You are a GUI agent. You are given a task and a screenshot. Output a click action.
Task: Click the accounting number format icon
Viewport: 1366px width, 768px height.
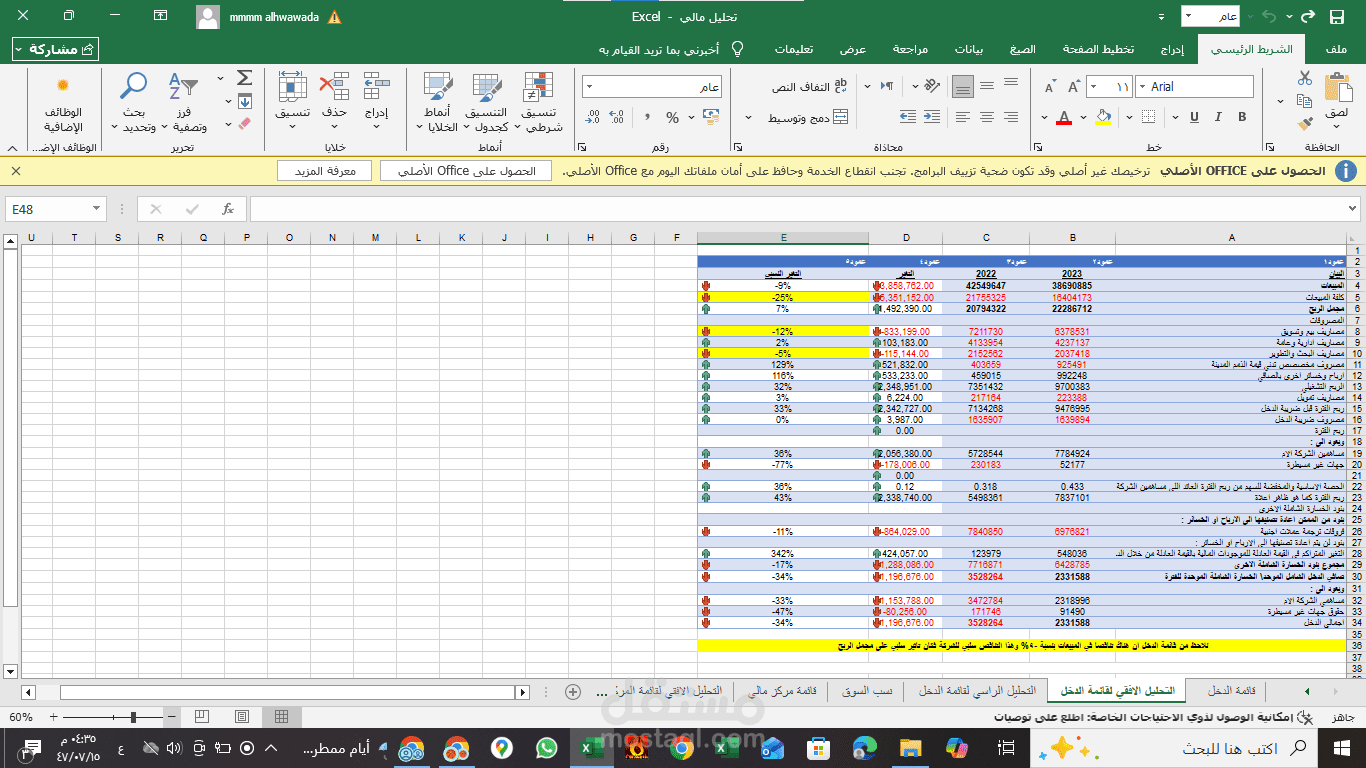point(710,117)
